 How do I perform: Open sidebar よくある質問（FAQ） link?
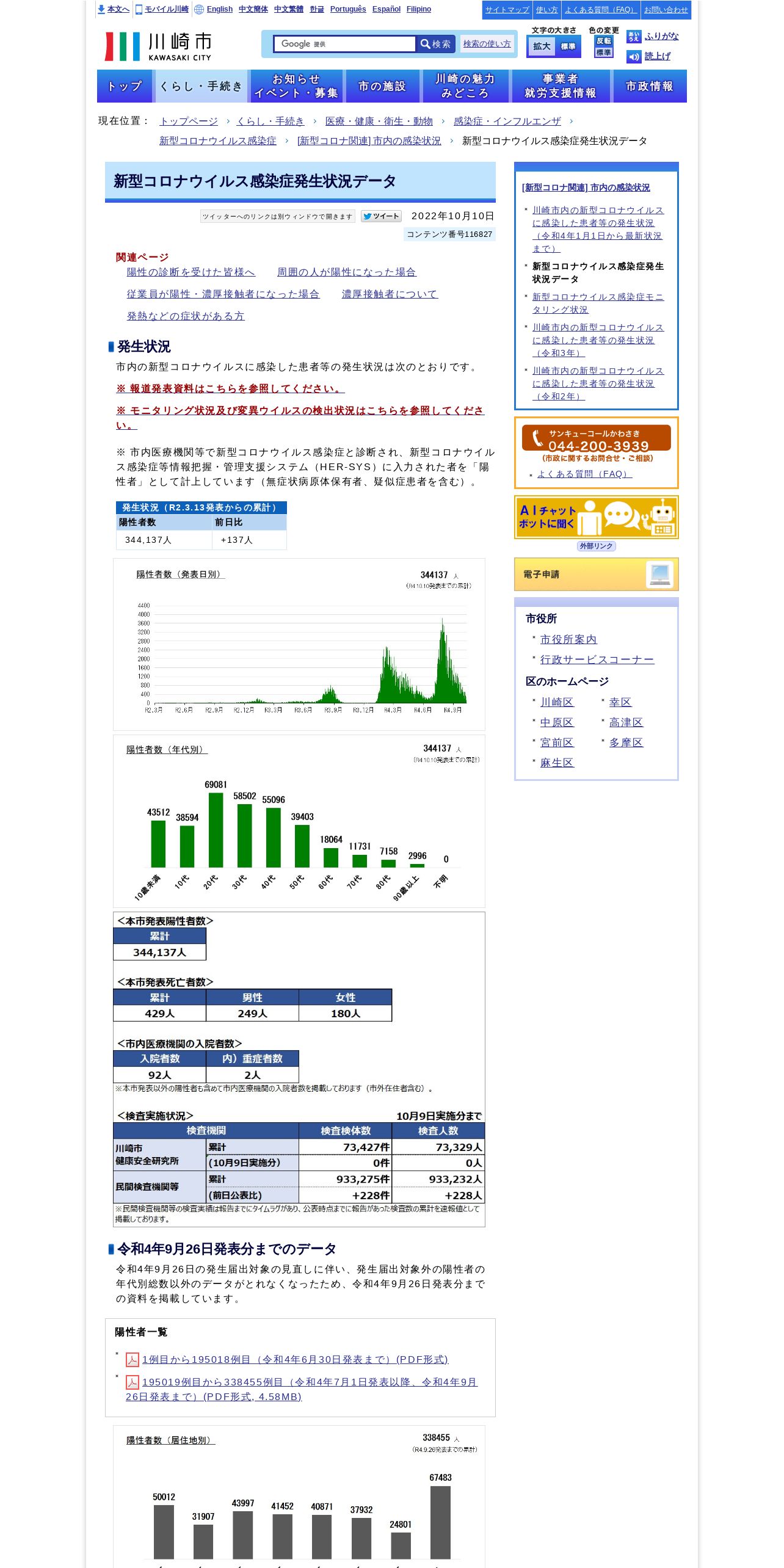pos(584,474)
